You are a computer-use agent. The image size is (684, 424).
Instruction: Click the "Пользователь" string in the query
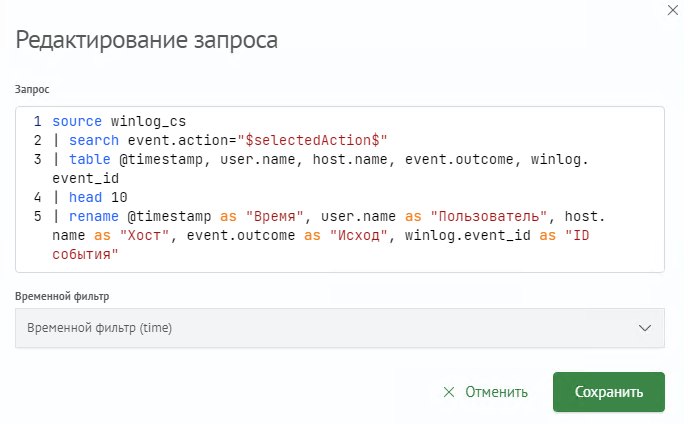pyautogui.click(x=489, y=216)
